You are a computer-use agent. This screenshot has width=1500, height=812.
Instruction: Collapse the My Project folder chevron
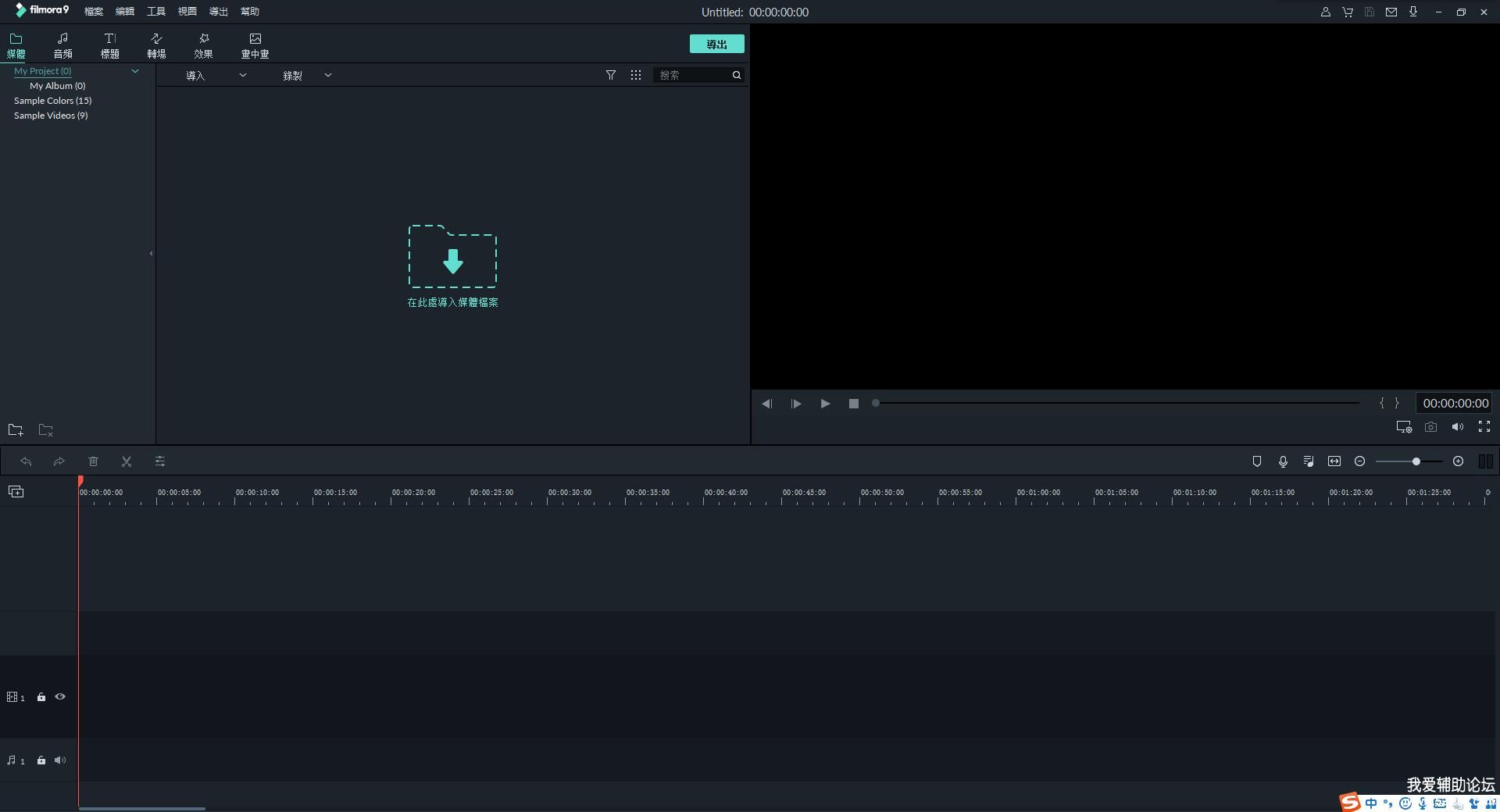pyautogui.click(x=135, y=71)
